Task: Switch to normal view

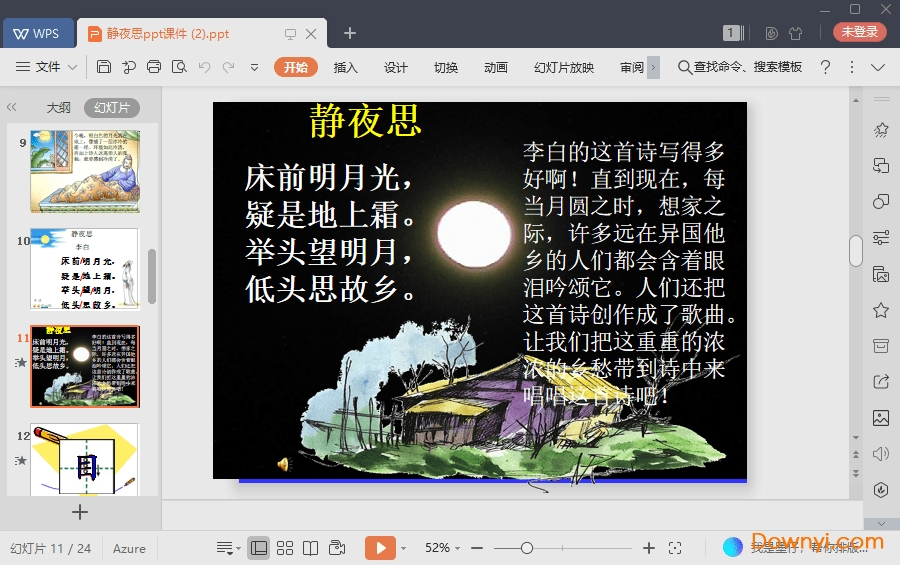Action: coord(259,548)
